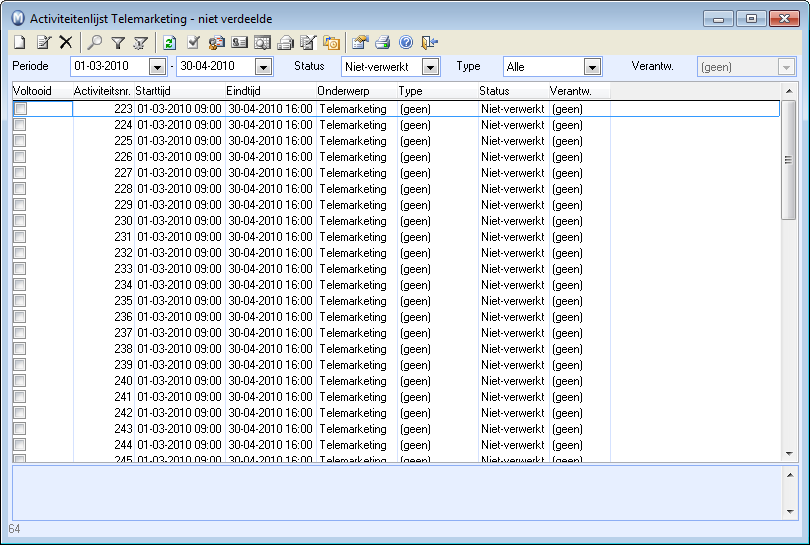Select activity number 230
Screen dimensions: 810x545
(x=123, y=221)
